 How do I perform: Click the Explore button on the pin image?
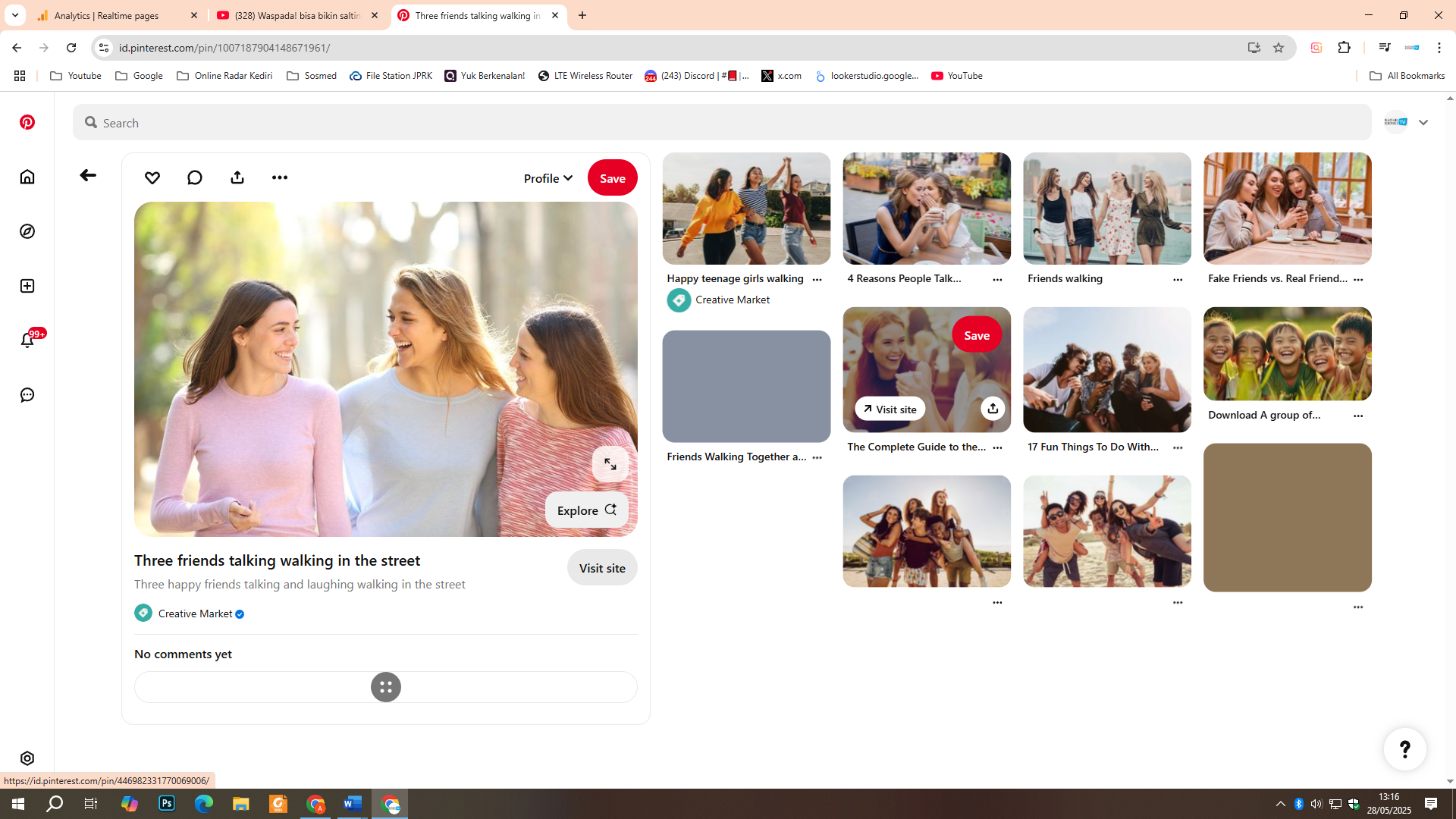click(587, 510)
